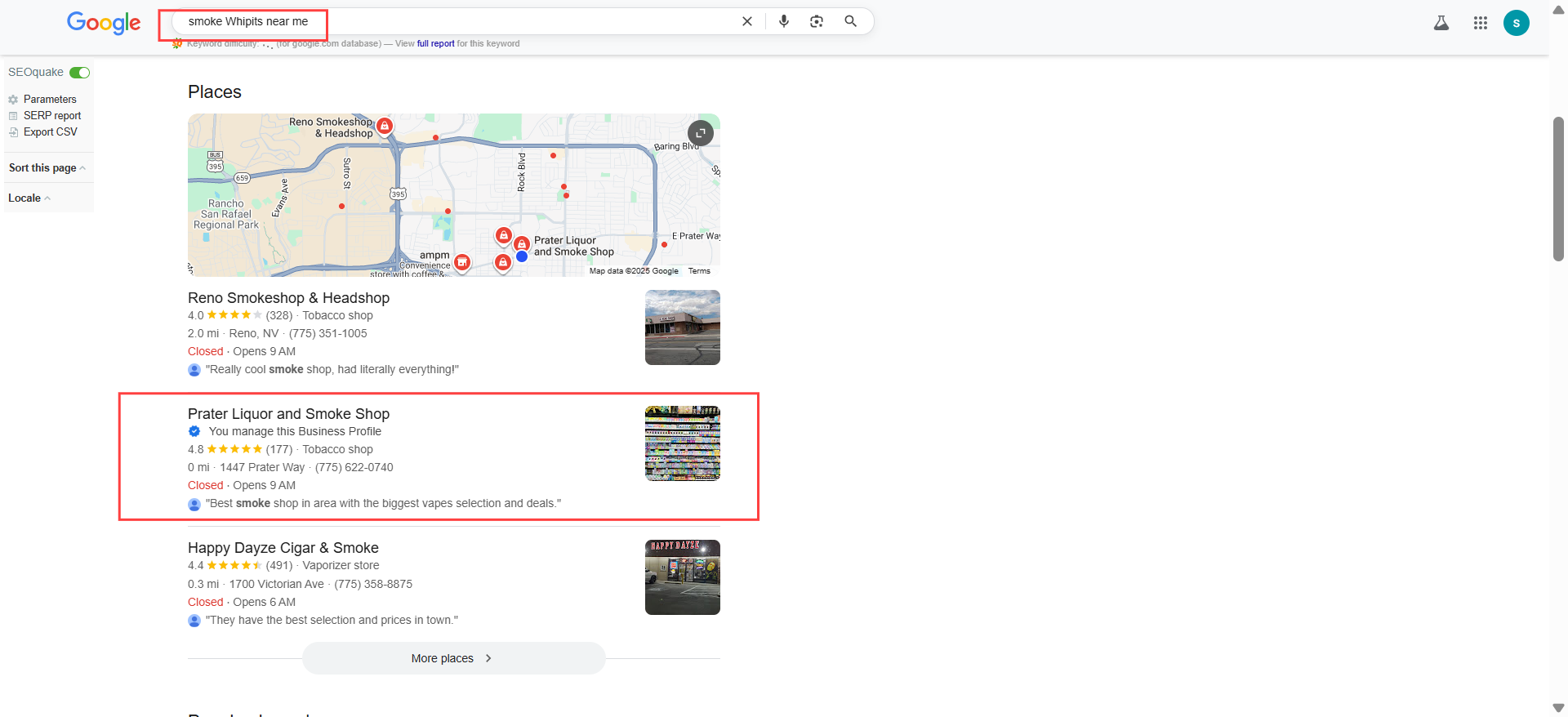The width and height of the screenshot is (1568, 717).
Task: Clear the search box with X icon
Action: 746,21
